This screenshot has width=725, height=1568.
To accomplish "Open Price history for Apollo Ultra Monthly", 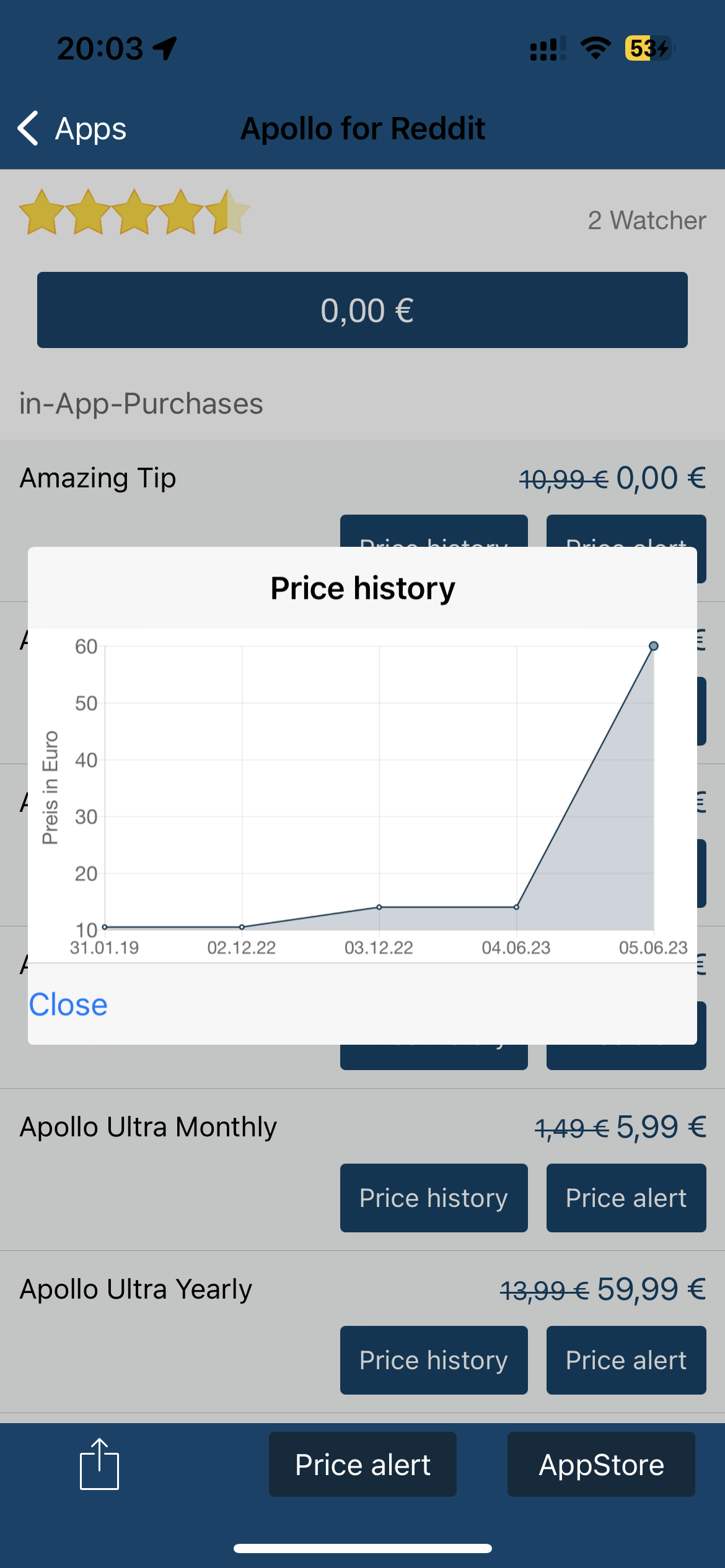I will tap(434, 1198).
